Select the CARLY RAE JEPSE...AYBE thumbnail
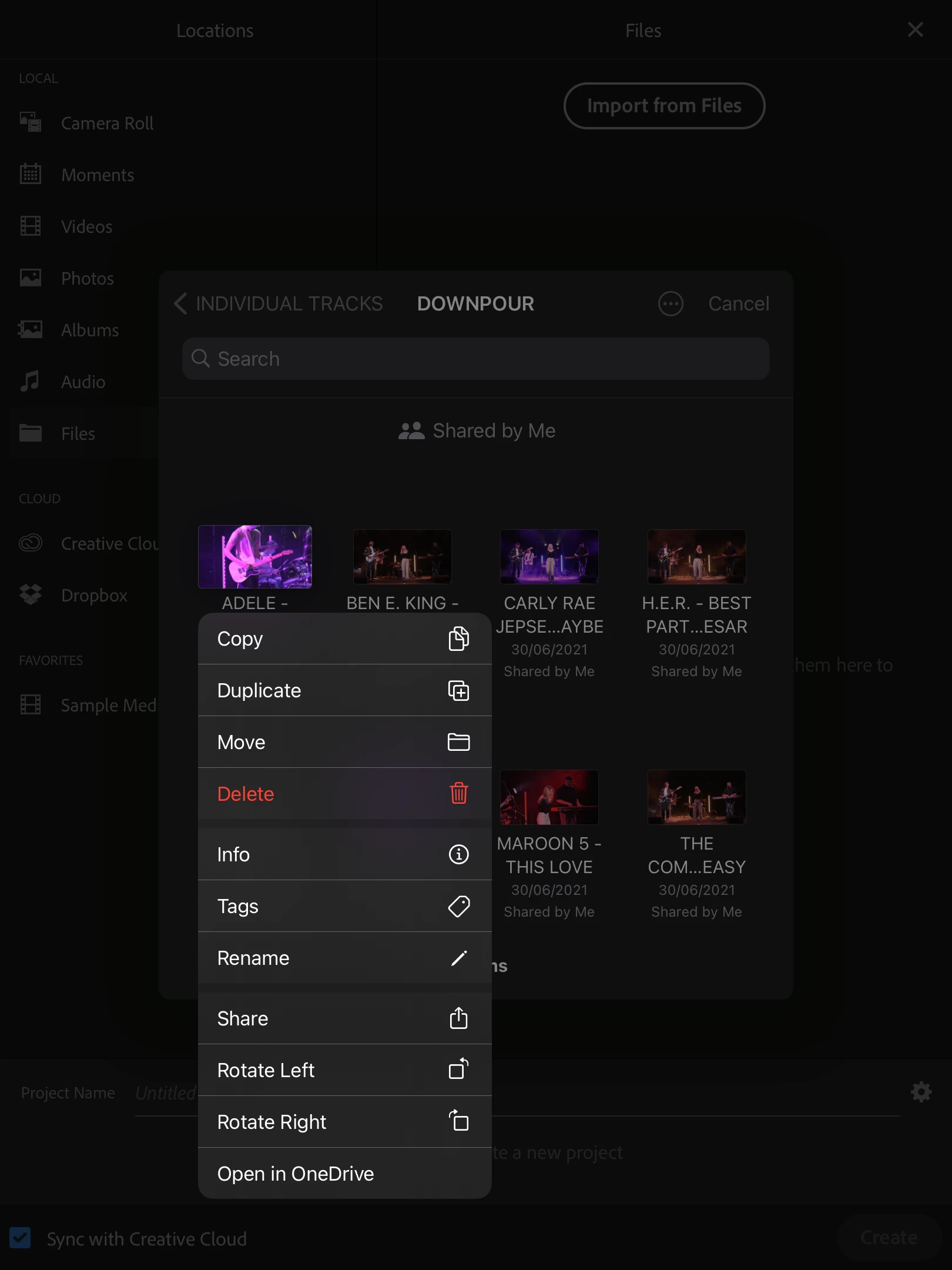This screenshot has width=952, height=1270. (549, 557)
